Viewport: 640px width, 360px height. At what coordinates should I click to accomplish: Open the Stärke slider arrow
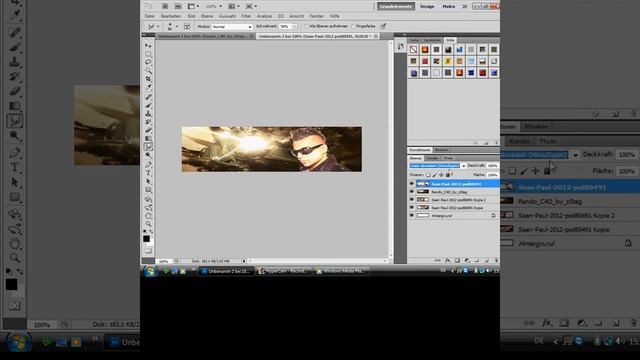pyautogui.click(x=294, y=27)
